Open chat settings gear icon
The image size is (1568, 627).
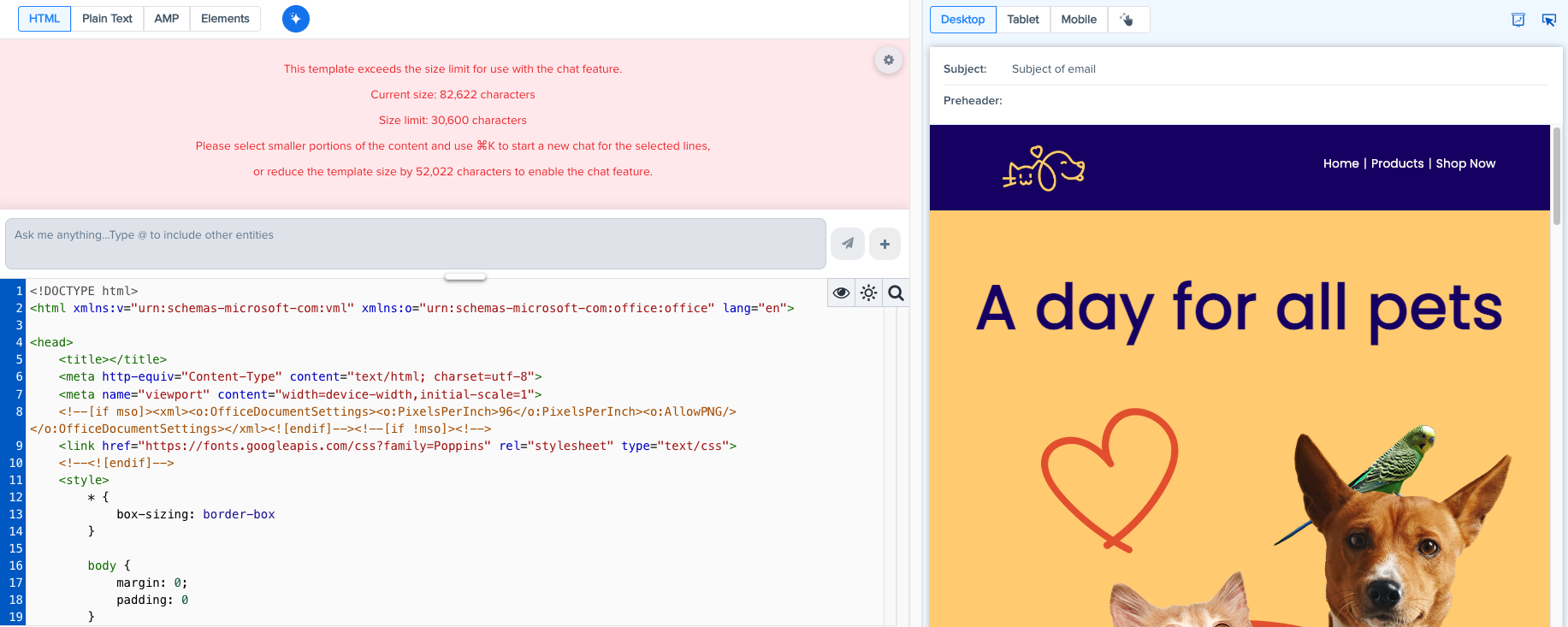pyautogui.click(x=889, y=60)
